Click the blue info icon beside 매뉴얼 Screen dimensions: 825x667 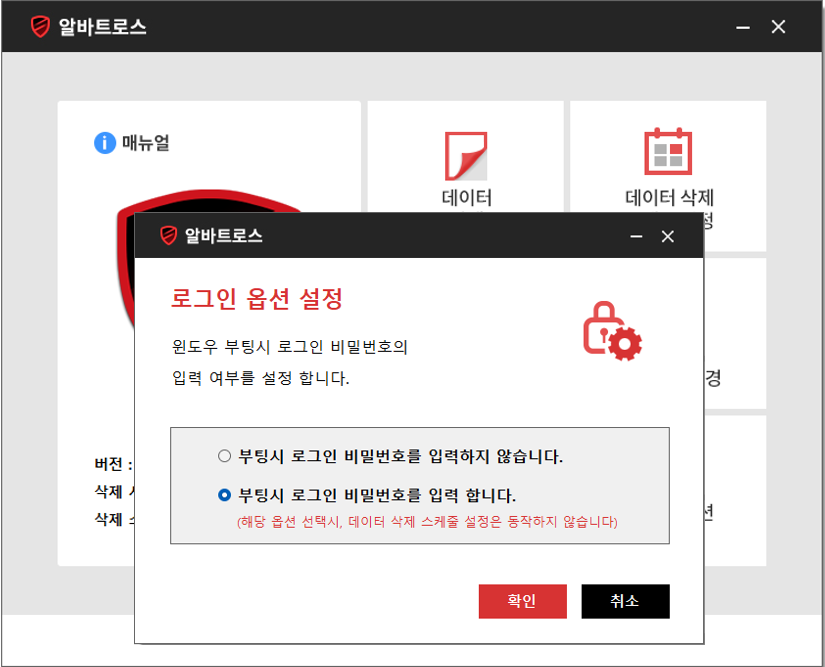(105, 143)
